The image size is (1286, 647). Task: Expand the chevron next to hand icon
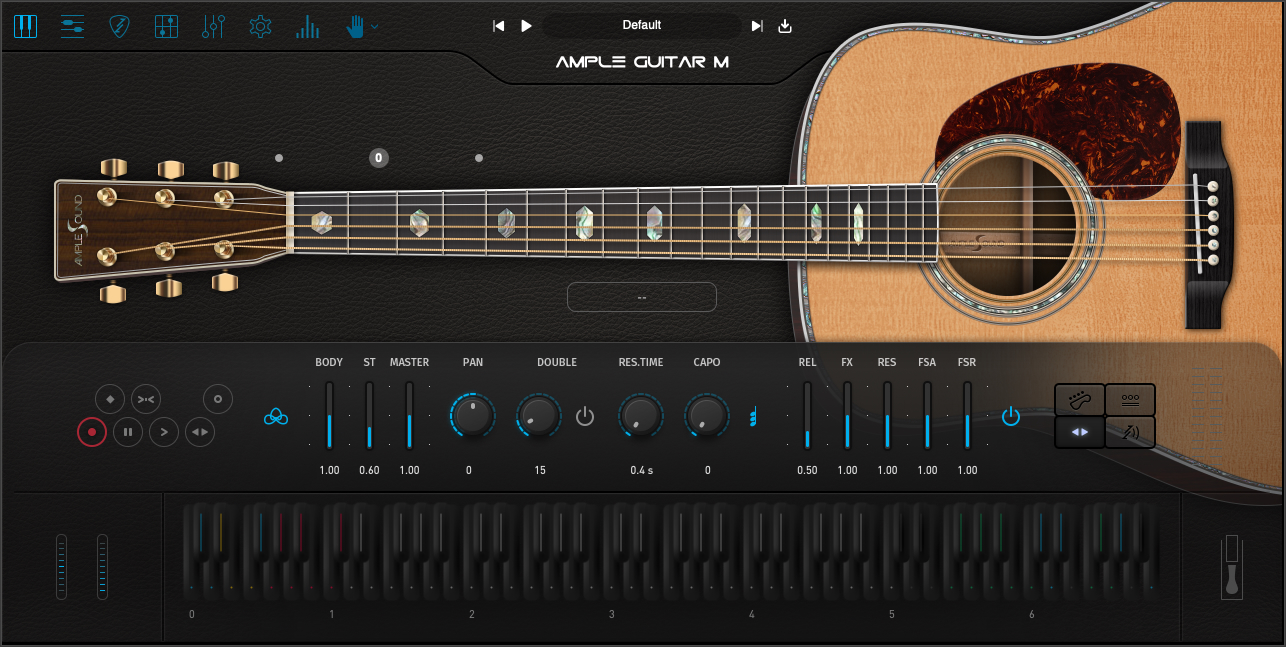[375, 27]
